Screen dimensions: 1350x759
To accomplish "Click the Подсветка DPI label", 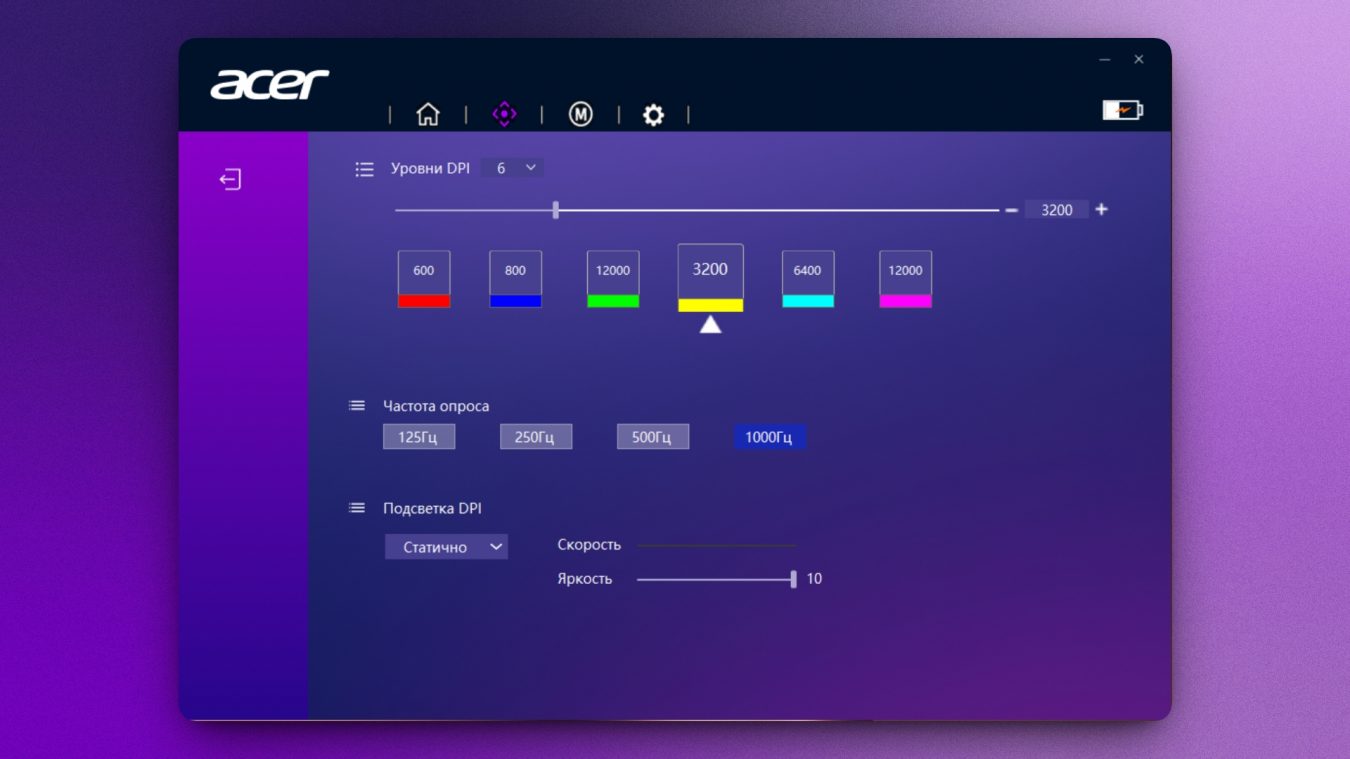I will (x=432, y=508).
